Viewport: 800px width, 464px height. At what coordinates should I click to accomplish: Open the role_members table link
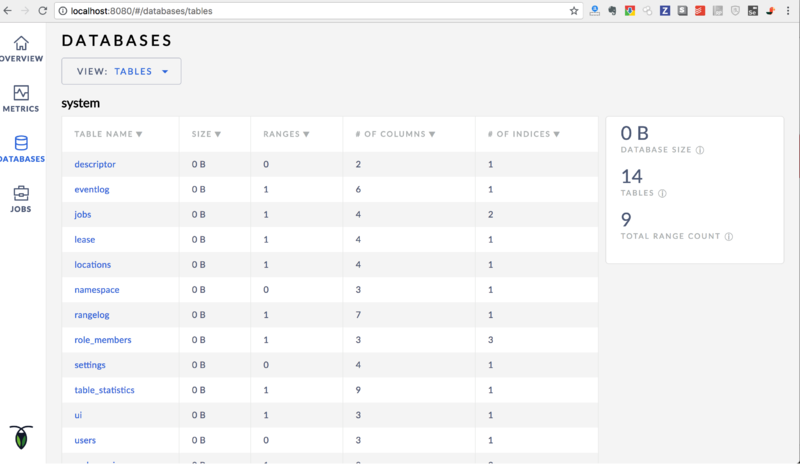point(103,340)
